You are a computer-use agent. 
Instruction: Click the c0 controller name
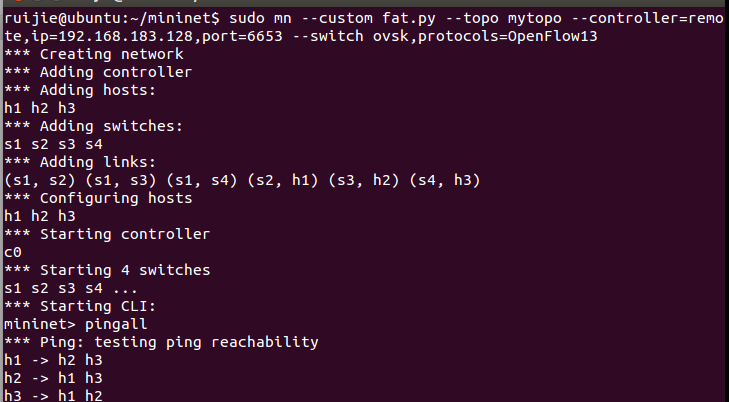[x=13, y=252]
